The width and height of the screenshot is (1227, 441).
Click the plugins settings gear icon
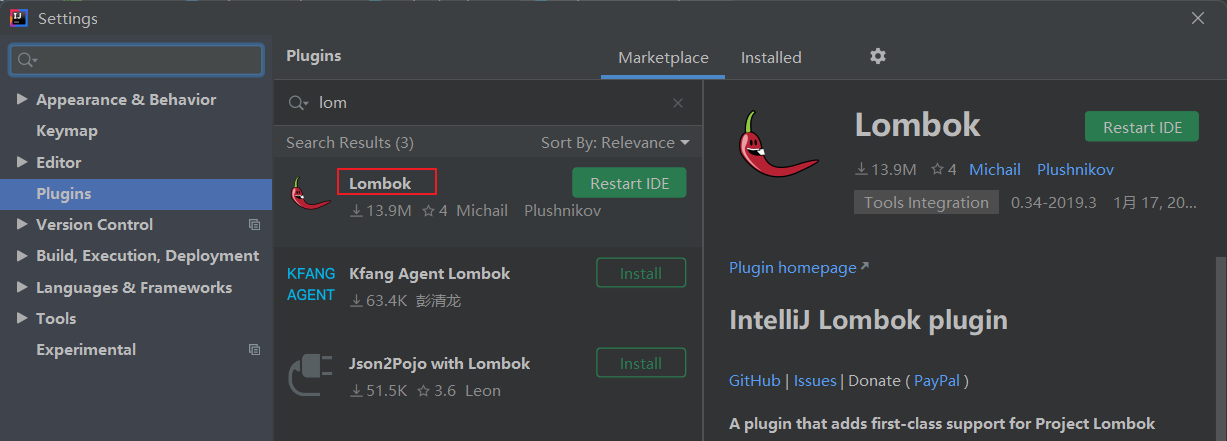pyautogui.click(x=878, y=56)
